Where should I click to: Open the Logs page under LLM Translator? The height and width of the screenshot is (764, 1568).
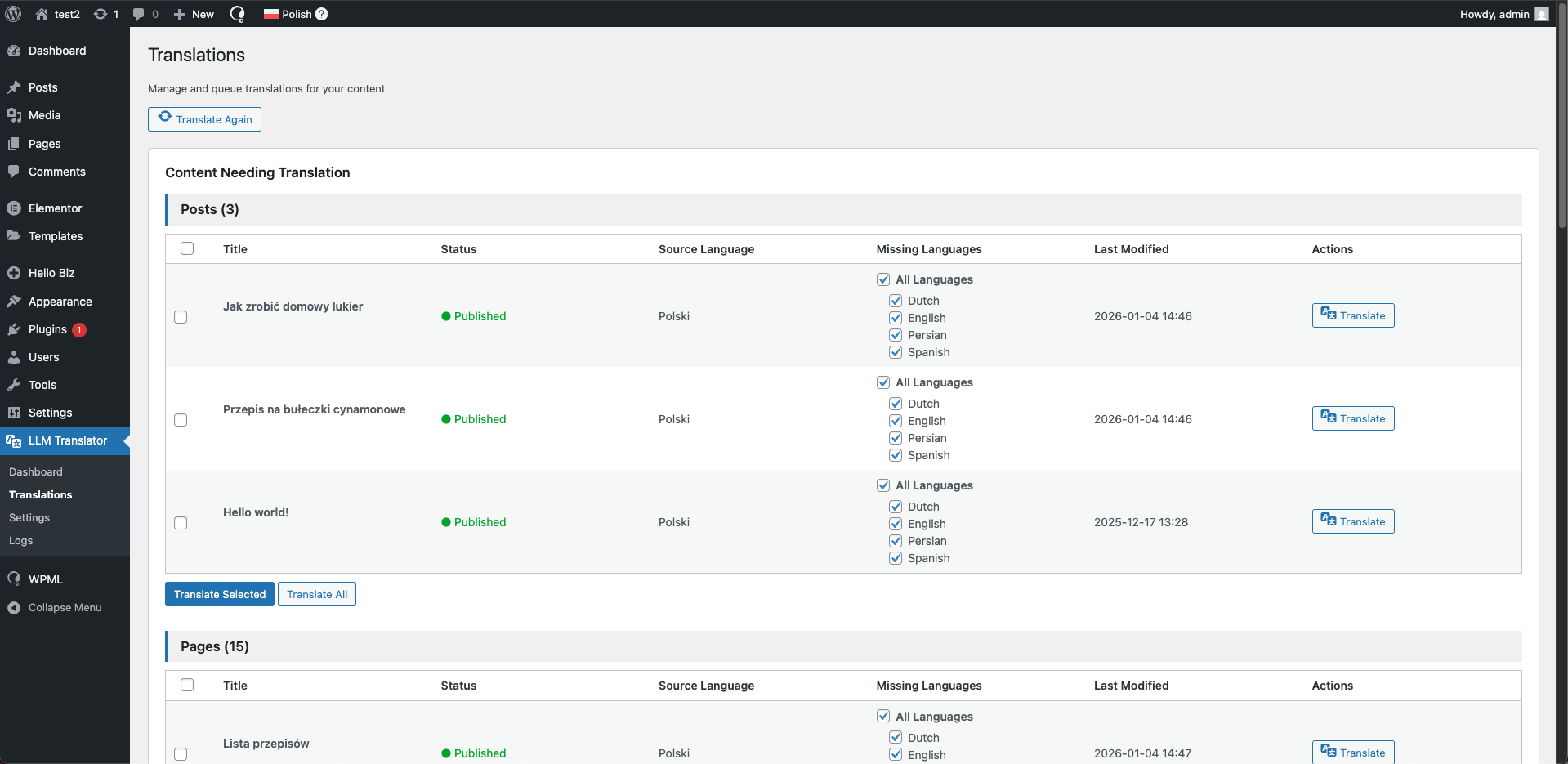coord(21,540)
